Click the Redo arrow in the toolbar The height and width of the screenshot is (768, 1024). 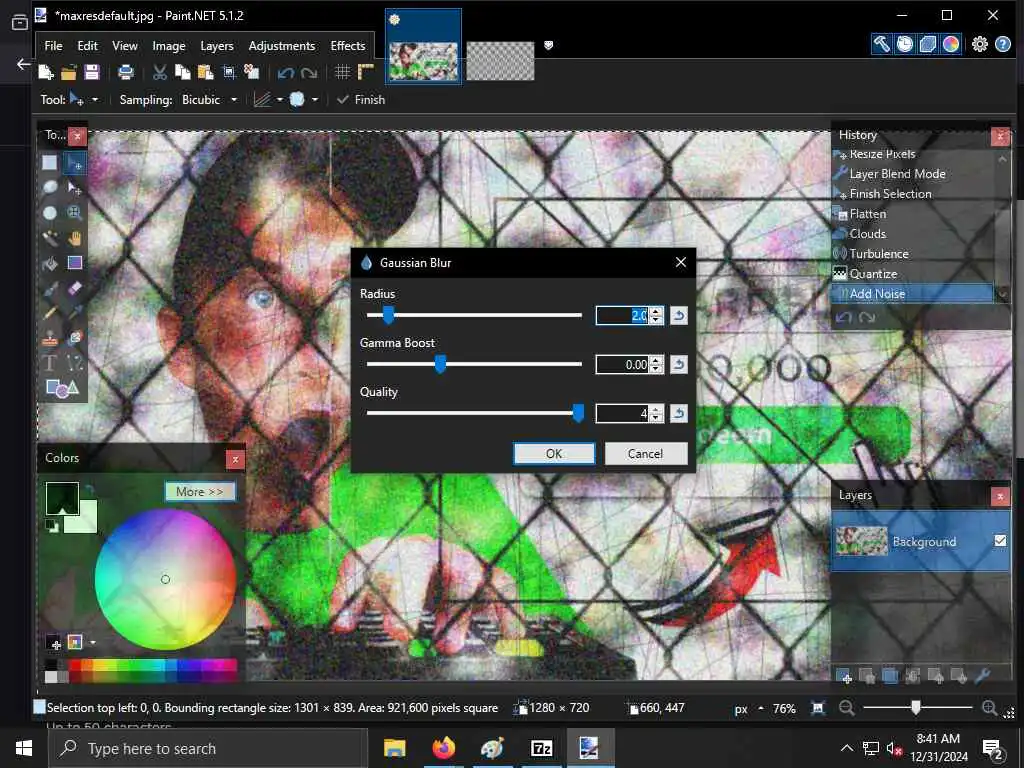pyautogui.click(x=309, y=72)
